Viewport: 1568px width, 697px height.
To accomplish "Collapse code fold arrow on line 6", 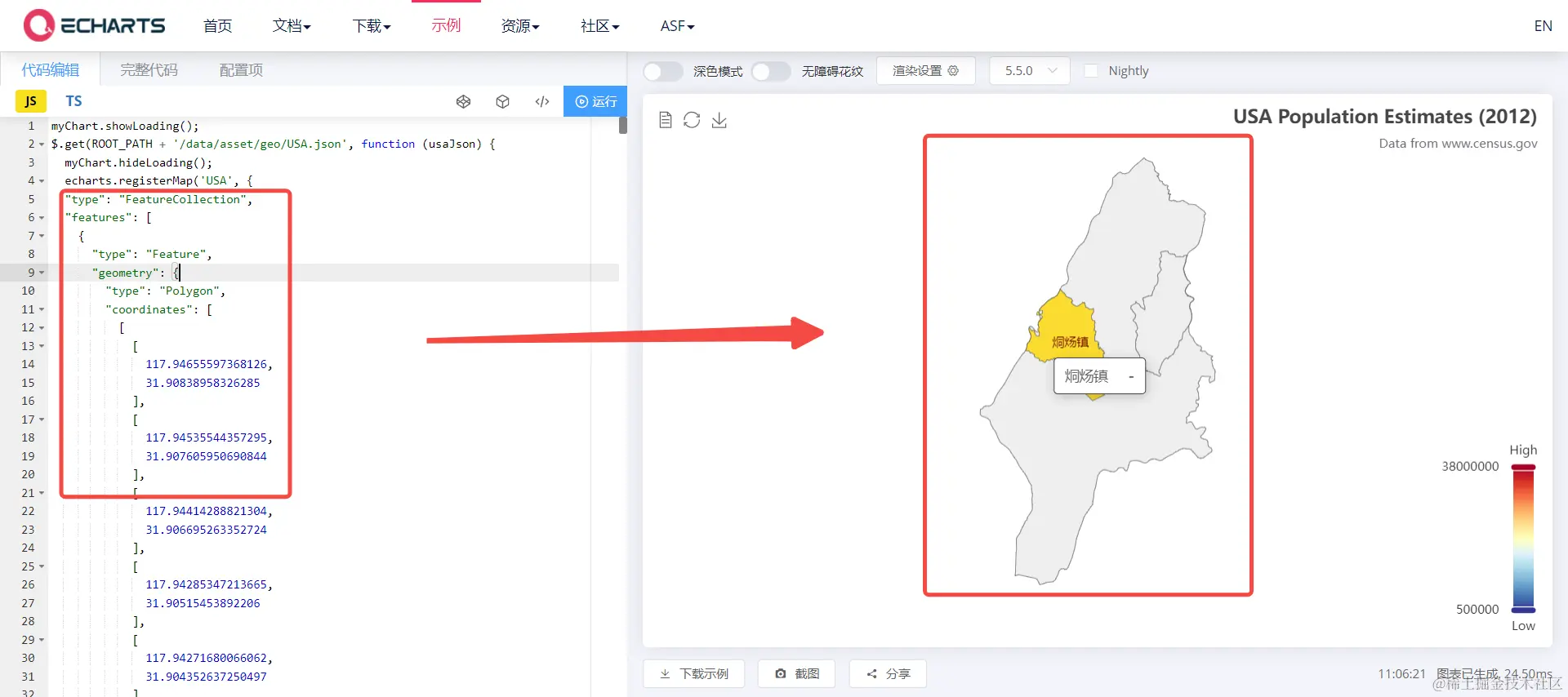I will tap(42, 218).
